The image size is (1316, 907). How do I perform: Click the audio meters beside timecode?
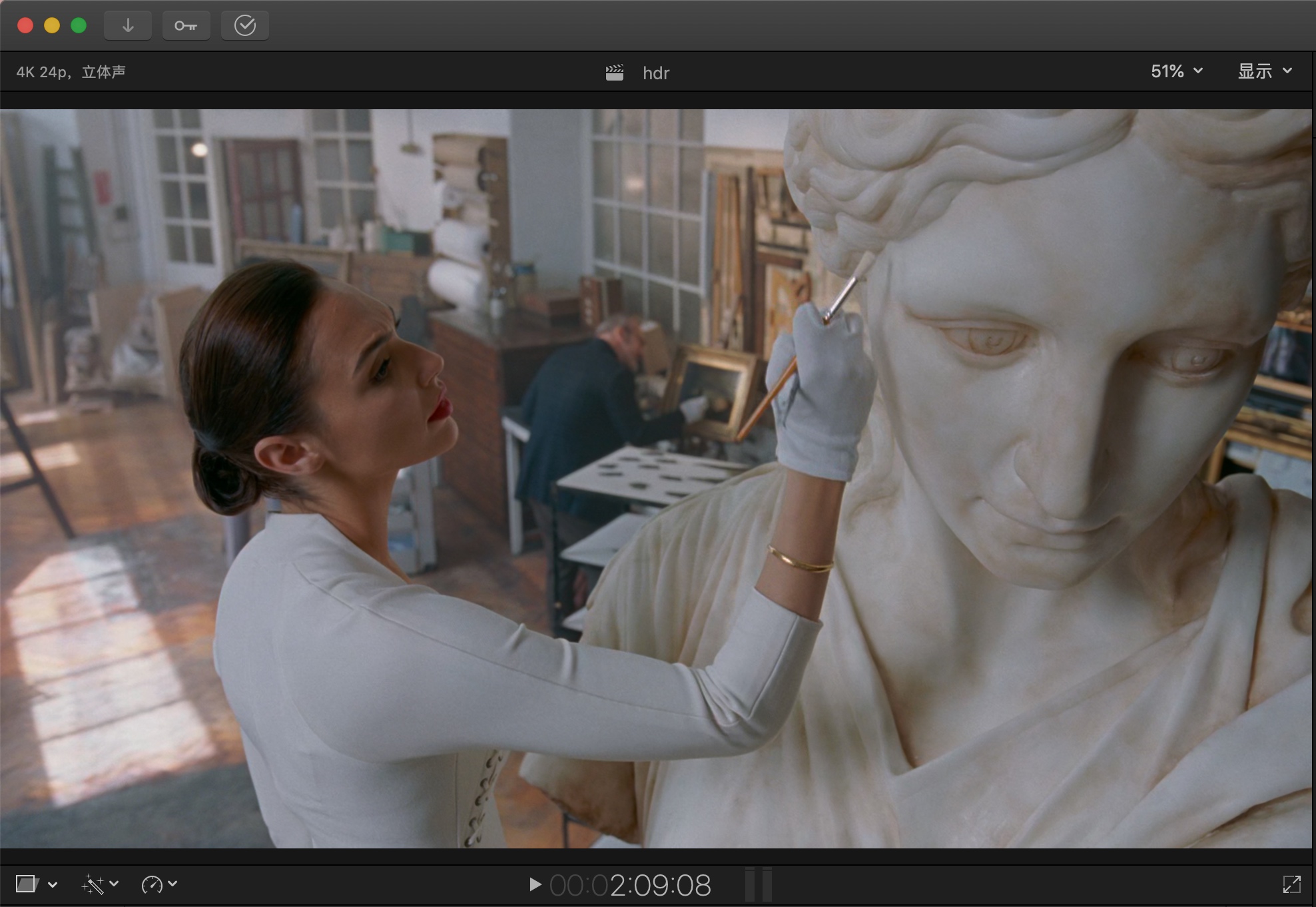click(x=758, y=884)
